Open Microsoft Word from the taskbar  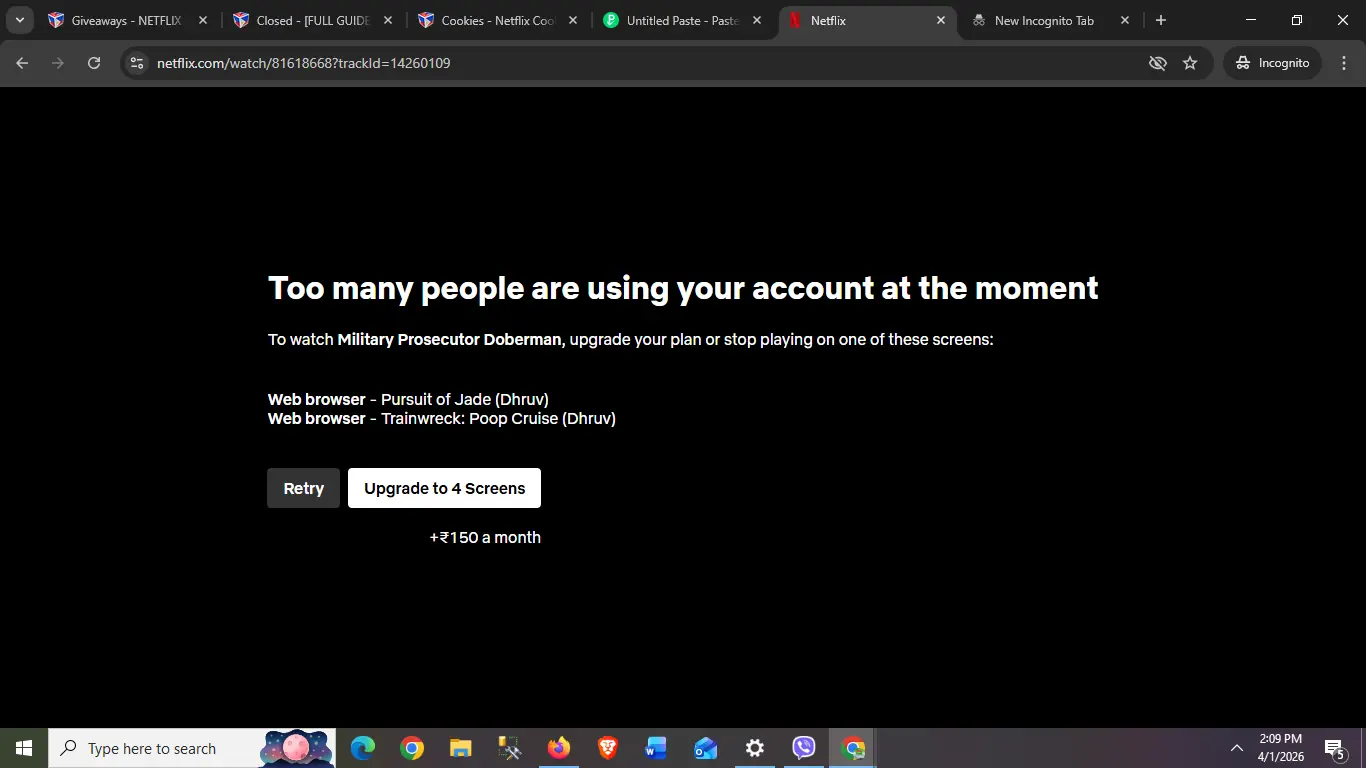tap(656, 748)
